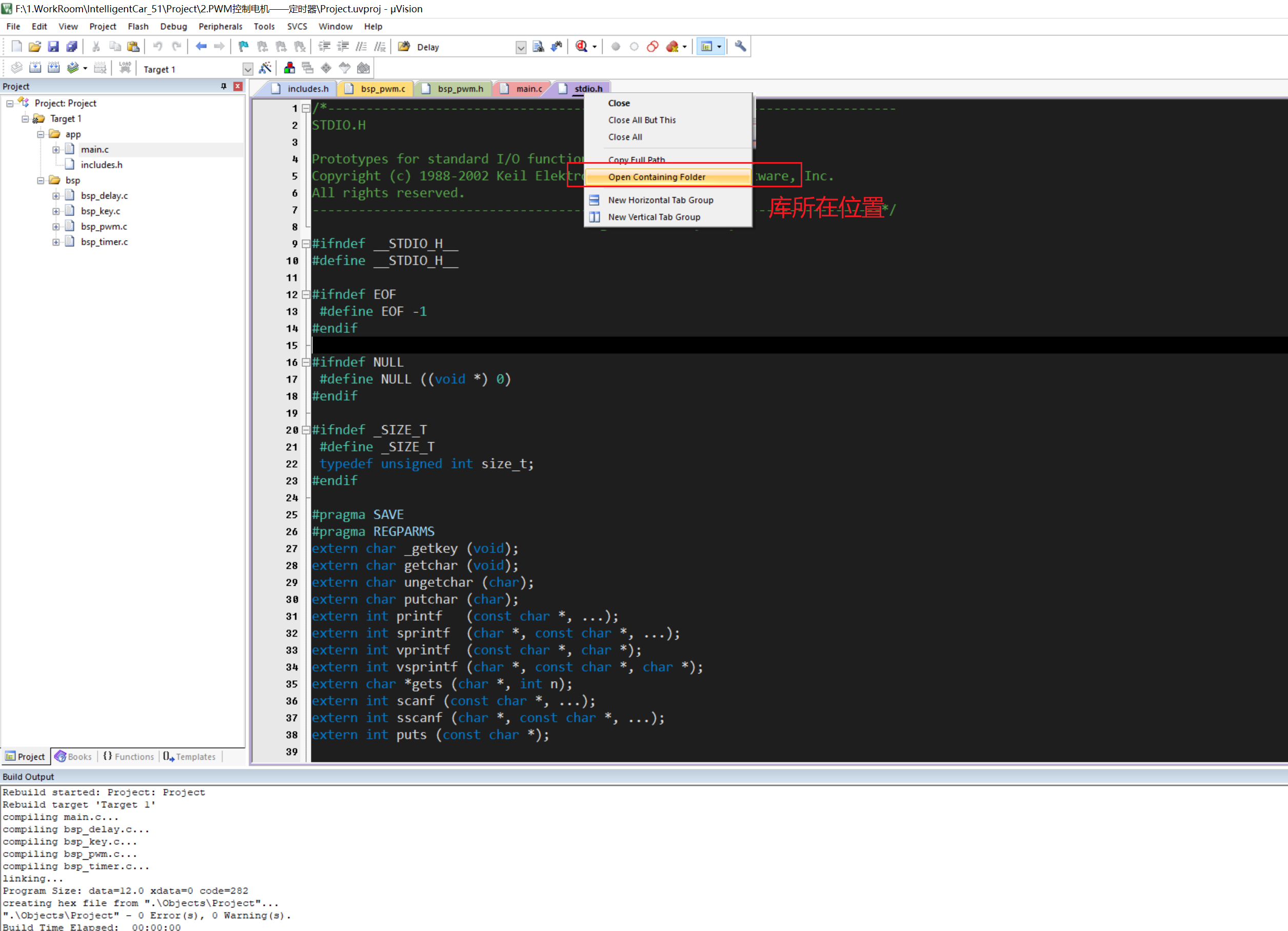Navigate back with blue arrow icon
Viewport: 1288px width, 931px height.
(x=201, y=47)
